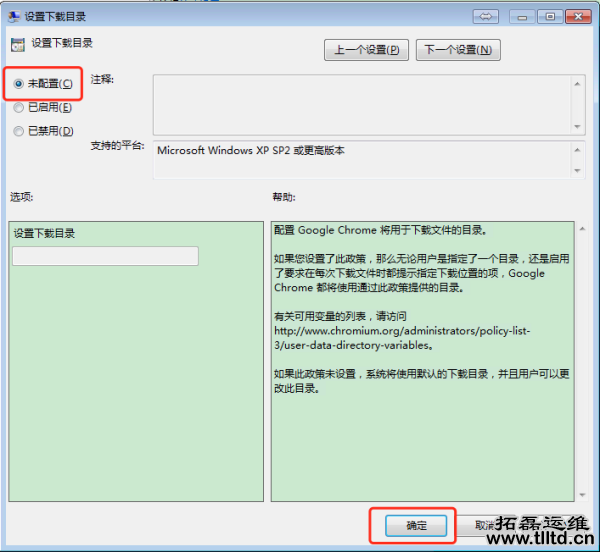Click the policy icon in title bar
The height and width of the screenshot is (552, 600).
pos(14,16)
